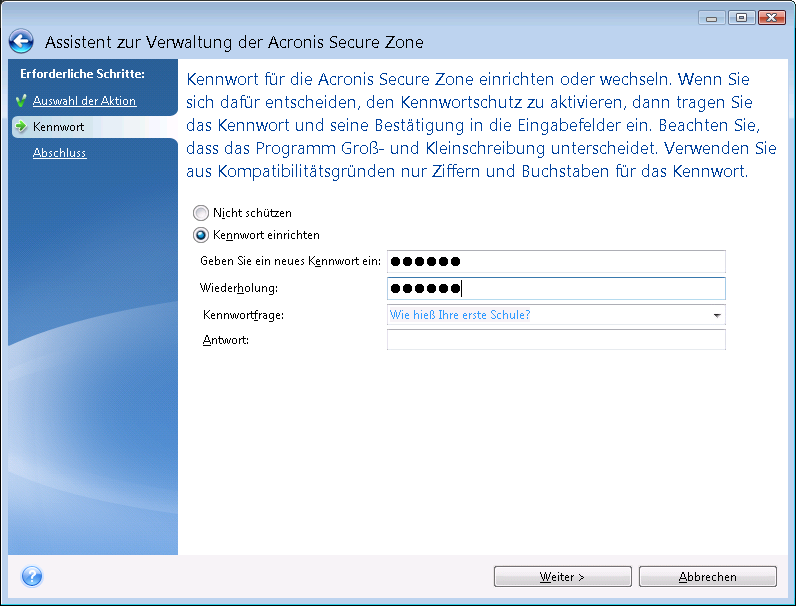Focus the new password input field
The width and height of the screenshot is (796, 606).
click(555, 262)
